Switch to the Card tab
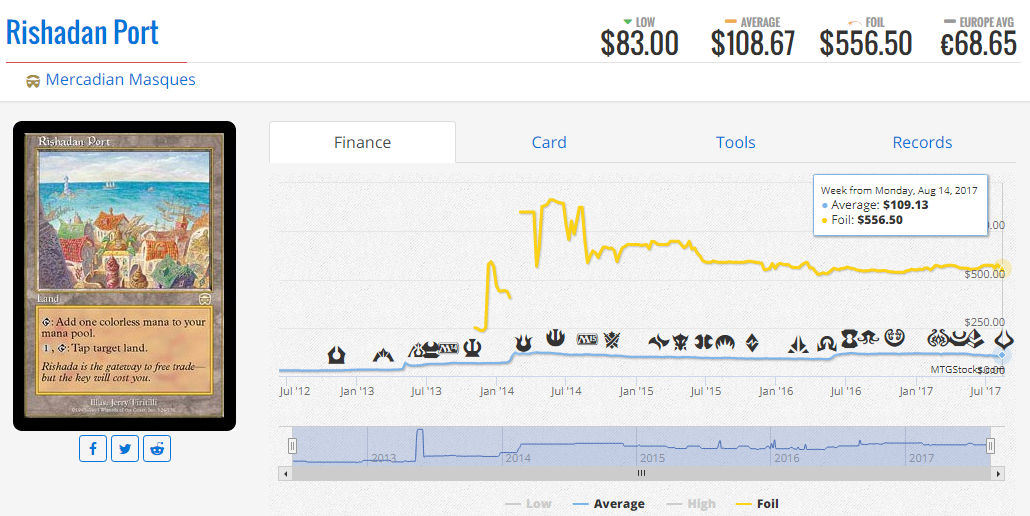Screen dimensions: 1030x516 pos(549,142)
